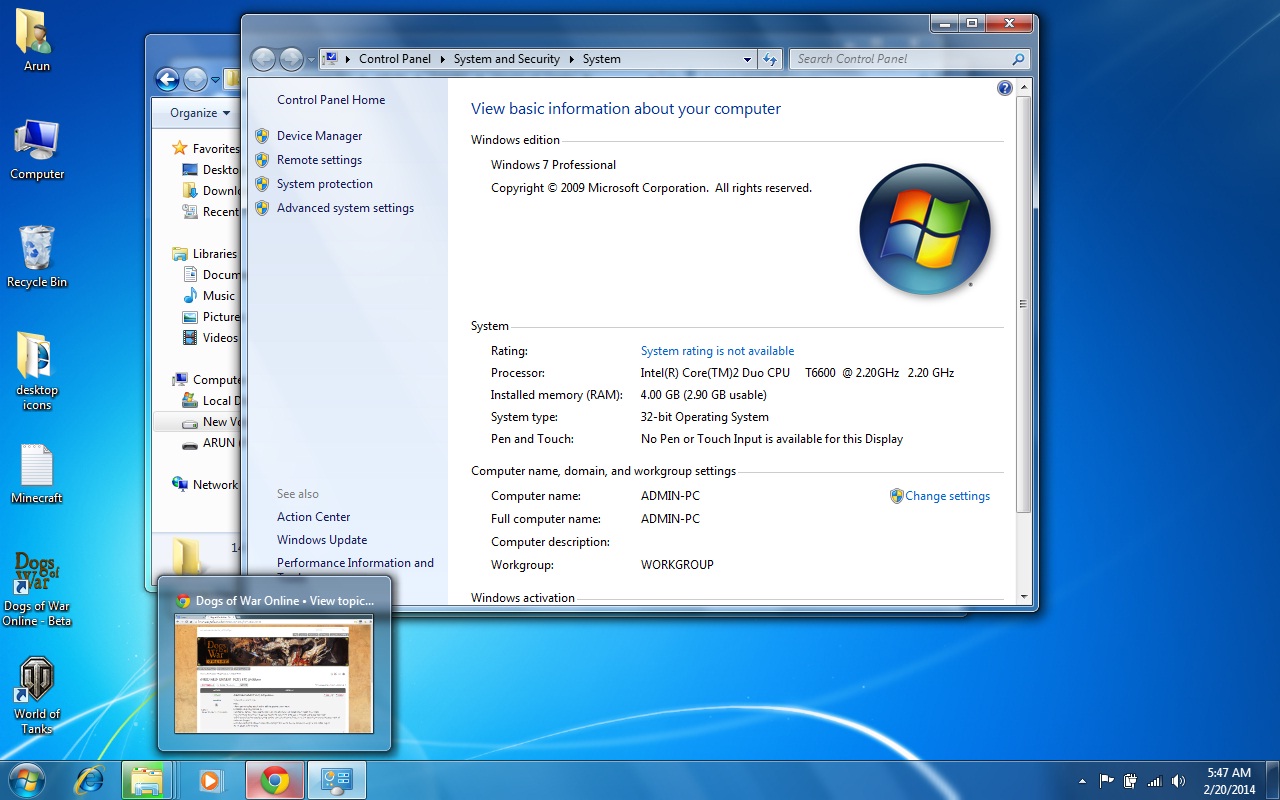
Task: Click 'System rating is not available' link
Action: click(x=717, y=351)
